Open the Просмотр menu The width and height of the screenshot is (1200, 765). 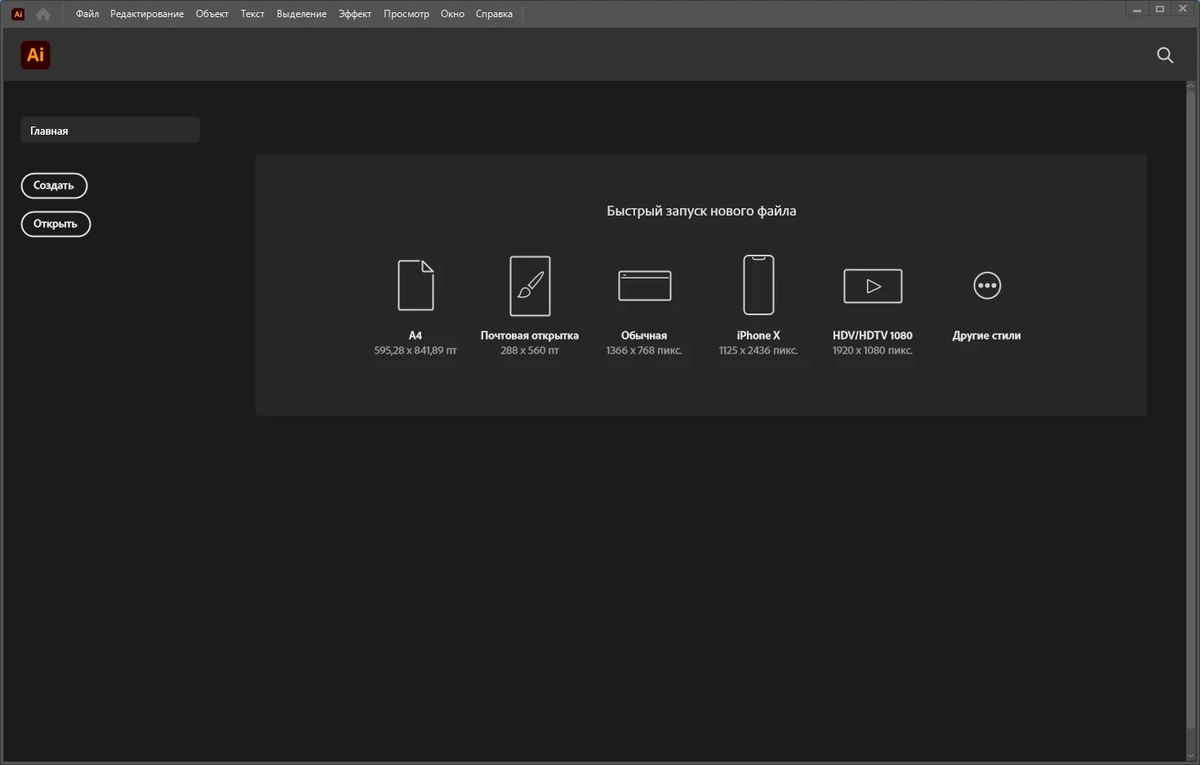click(407, 14)
